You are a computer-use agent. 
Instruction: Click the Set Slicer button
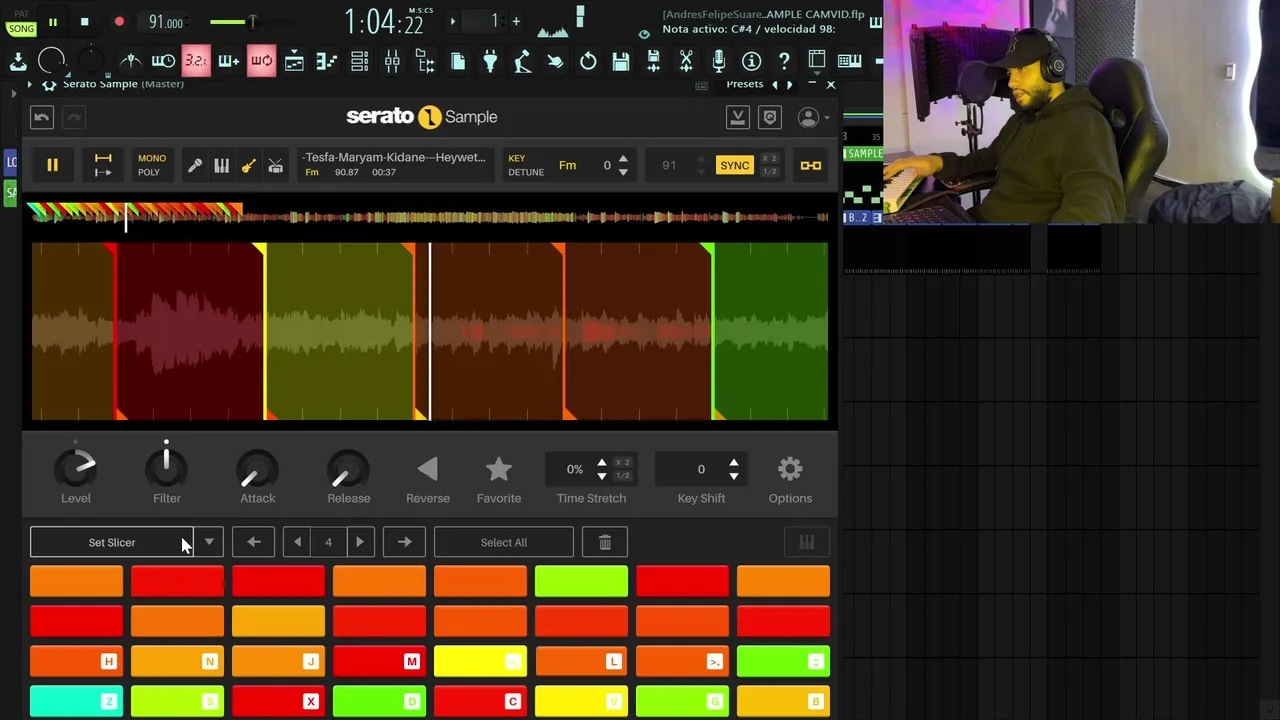point(112,542)
